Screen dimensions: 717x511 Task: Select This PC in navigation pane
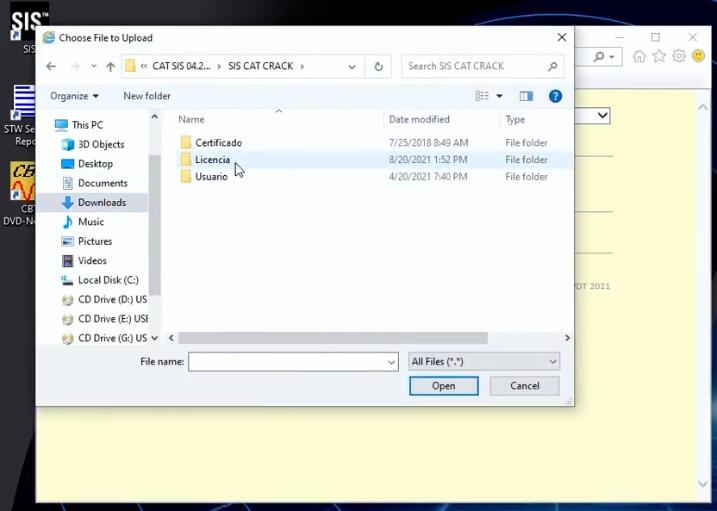(x=87, y=125)
